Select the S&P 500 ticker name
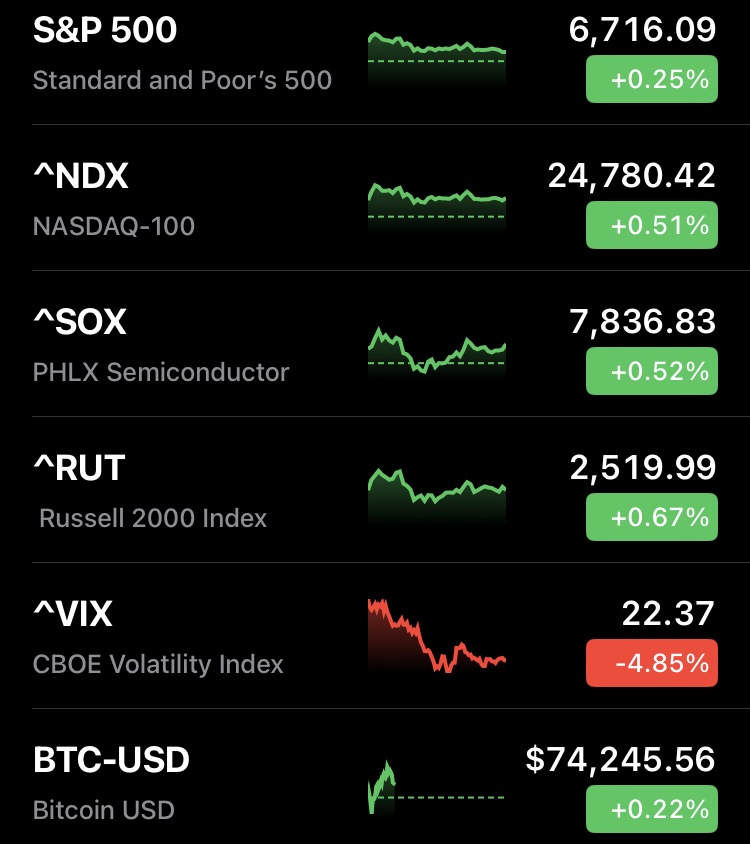Screen dimensions: 750x844 click(x=105, y=31)
